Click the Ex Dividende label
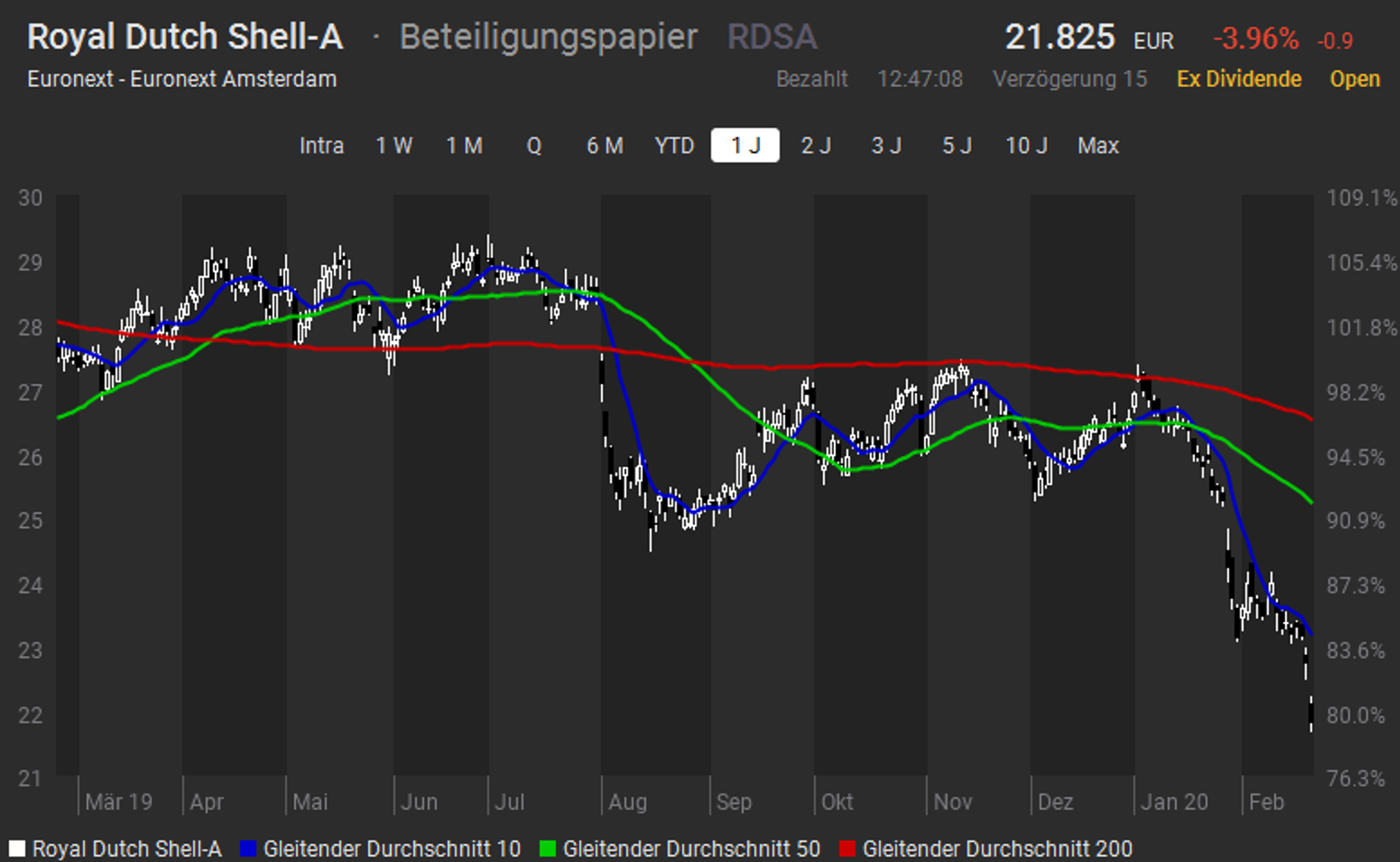This screenshot has width=1400, height=862. (1239, 79)
